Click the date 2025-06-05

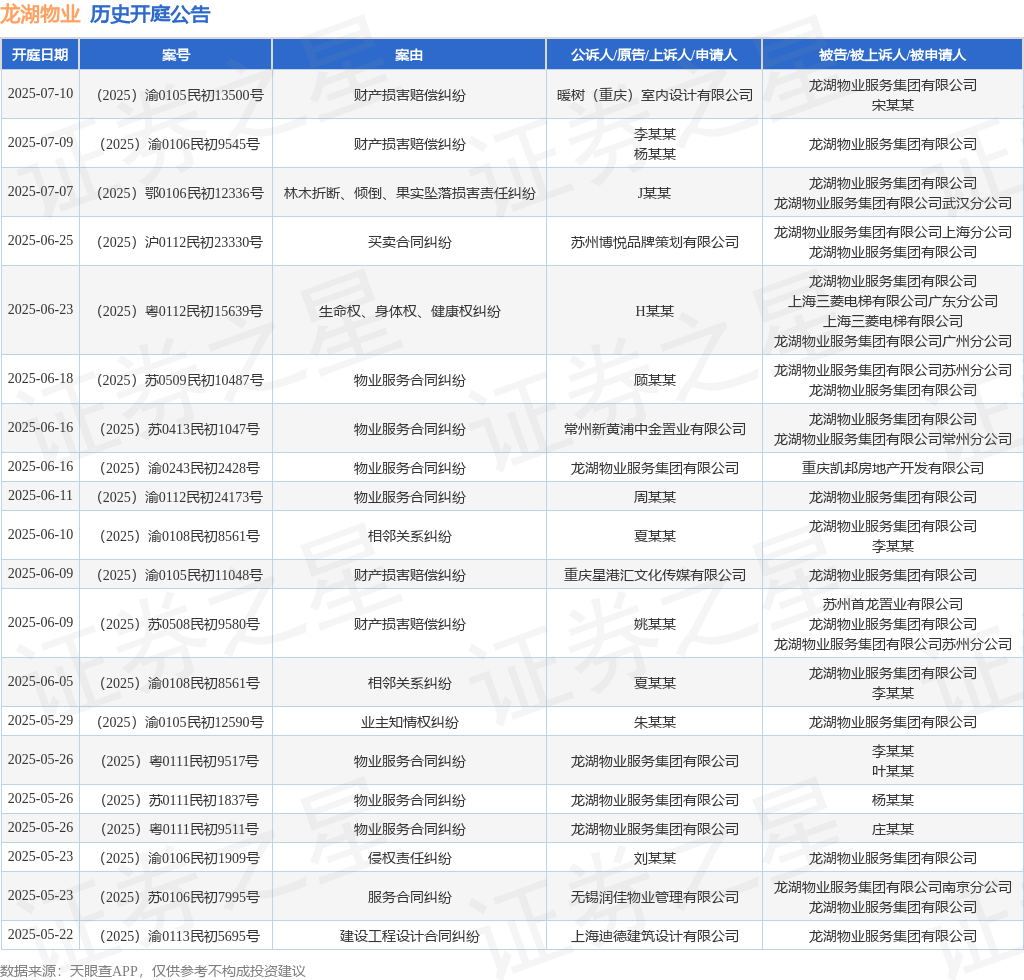click(40, 682)
